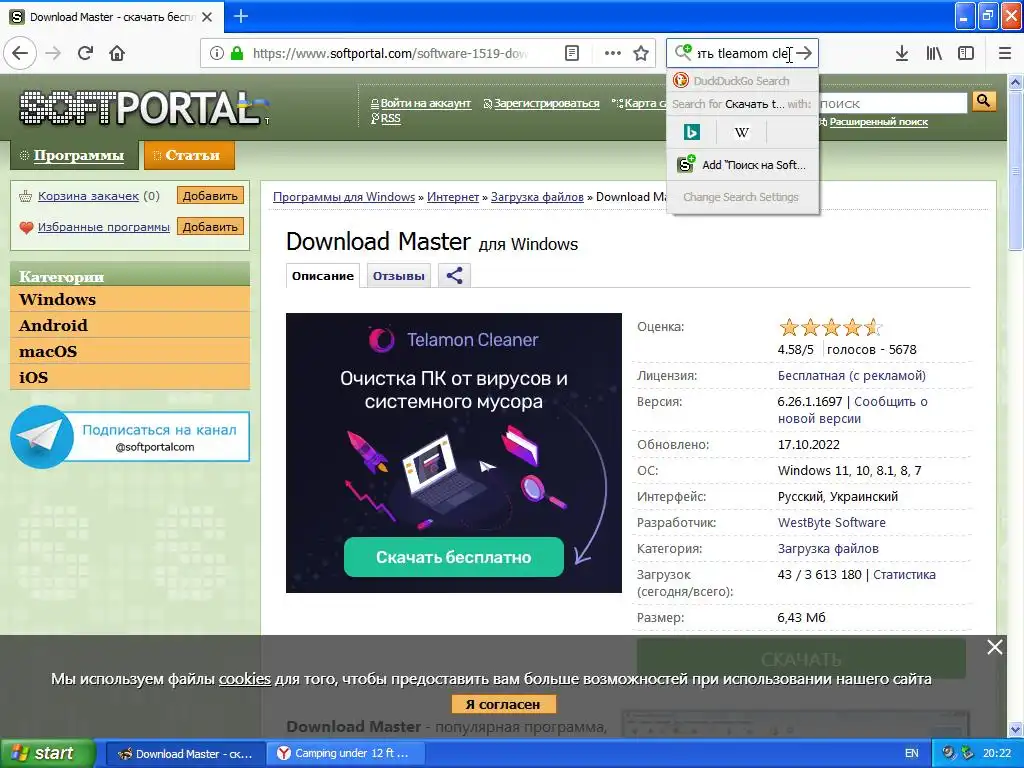Open Загрузка файлов breadcrumb link
Screen dimensions: 1024x768
click(x=537, y=197)
